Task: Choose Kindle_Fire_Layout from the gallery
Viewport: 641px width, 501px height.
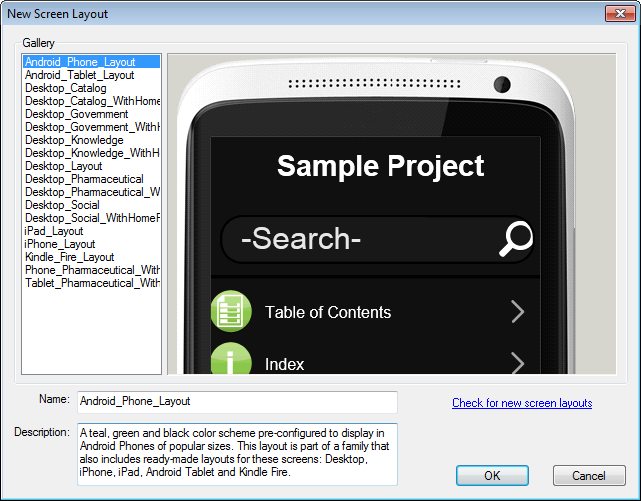Action: coord(69,257)
